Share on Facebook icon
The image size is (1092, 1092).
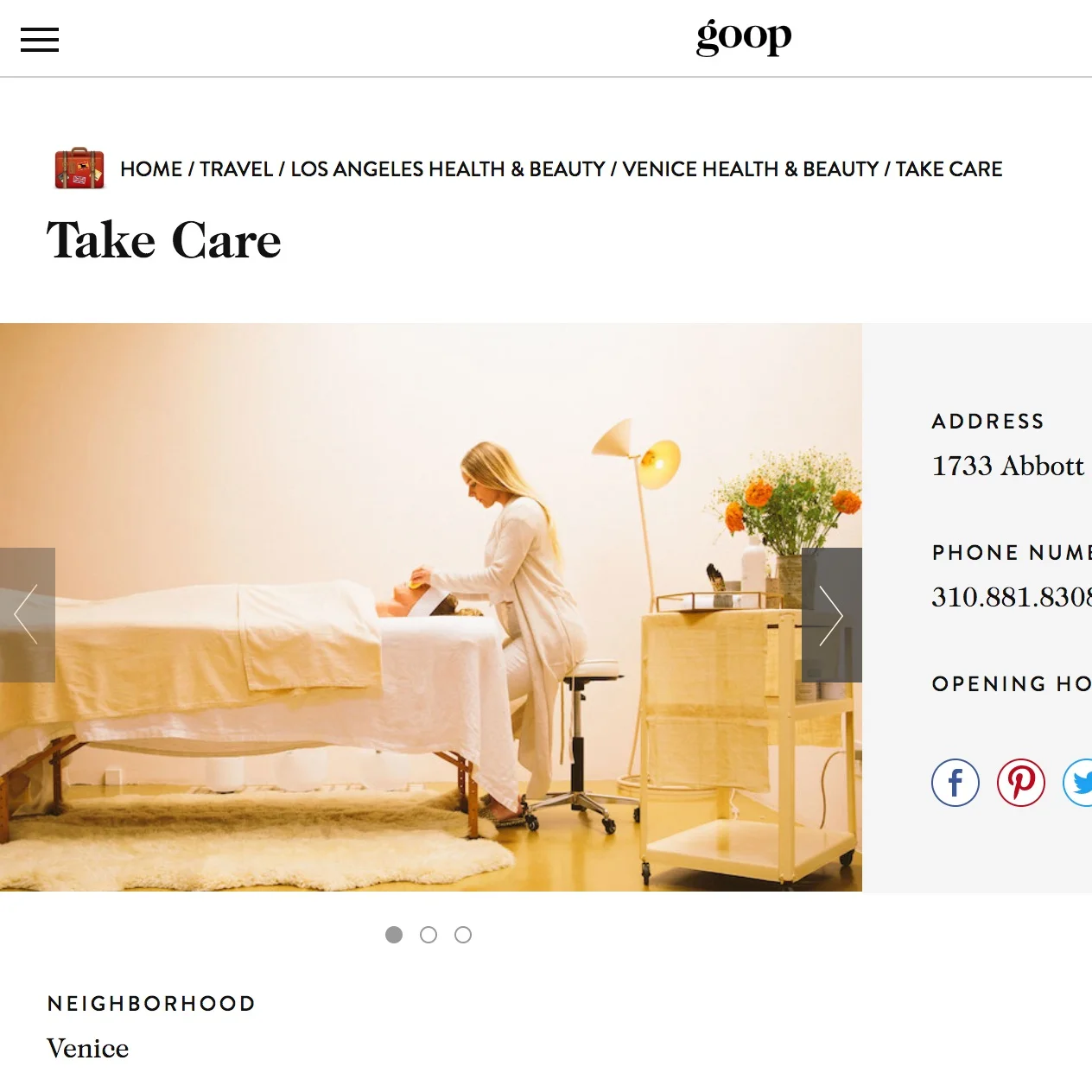[956, 783]
